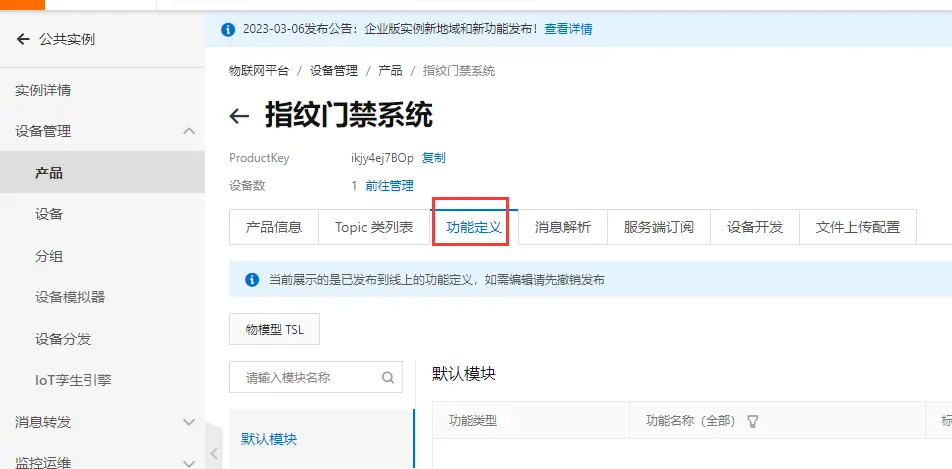Collapse the 设备管理 menu section
The height and width of the screenshot is (469, 952).
tap(189, 131)
